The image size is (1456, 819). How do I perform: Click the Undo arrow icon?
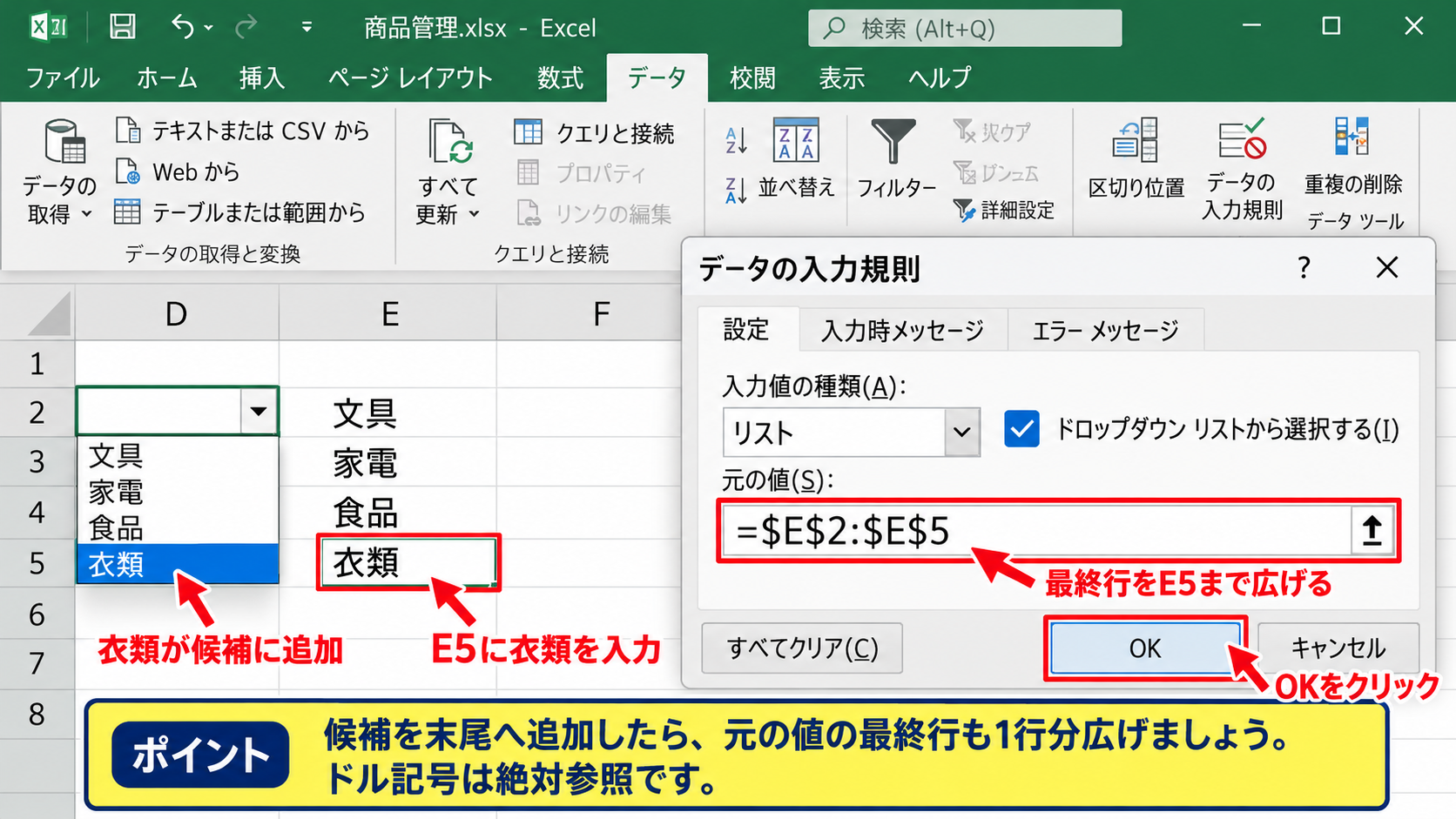coord(183,27)
